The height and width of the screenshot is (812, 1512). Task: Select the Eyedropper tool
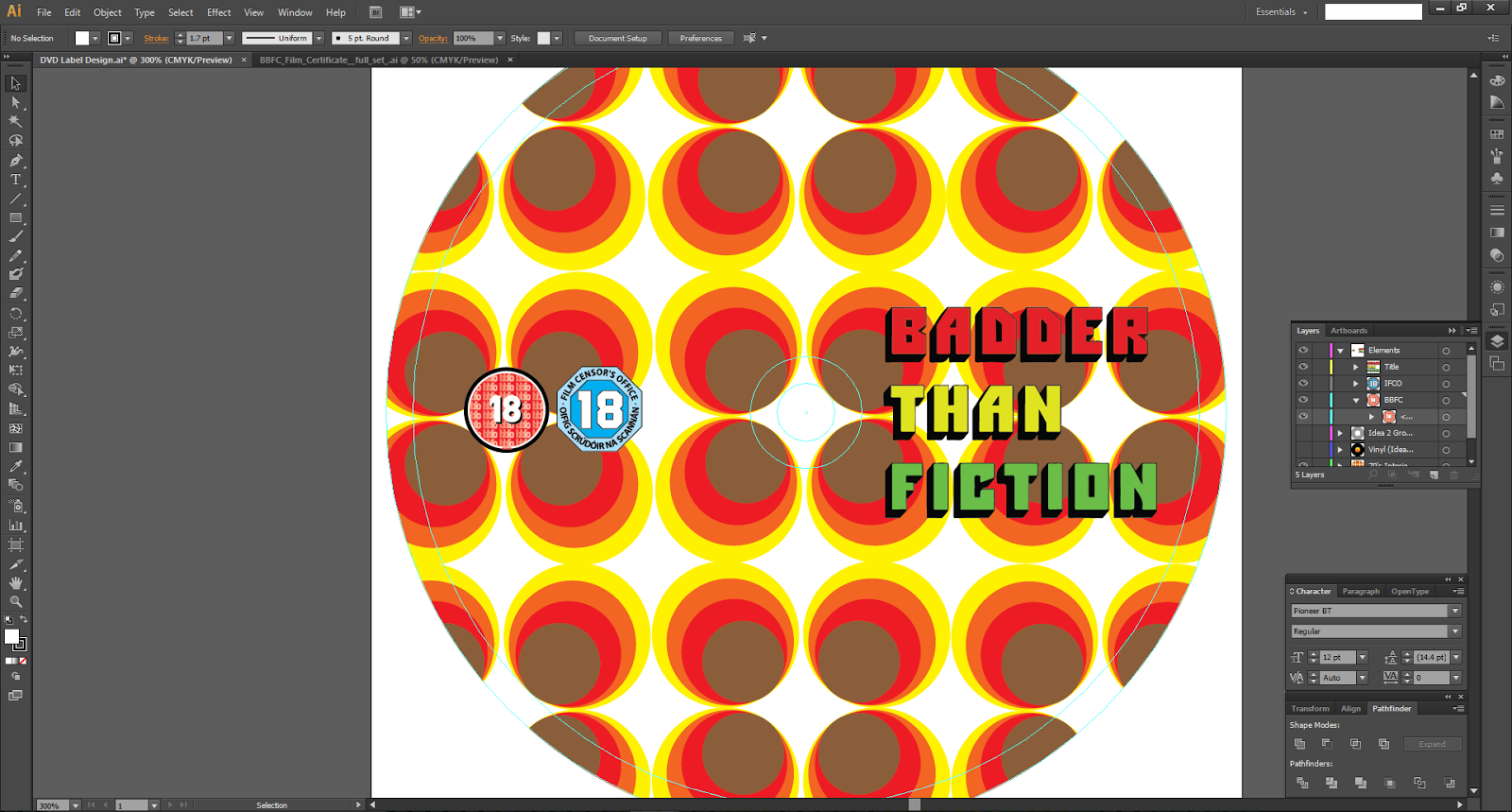point(16,467)
